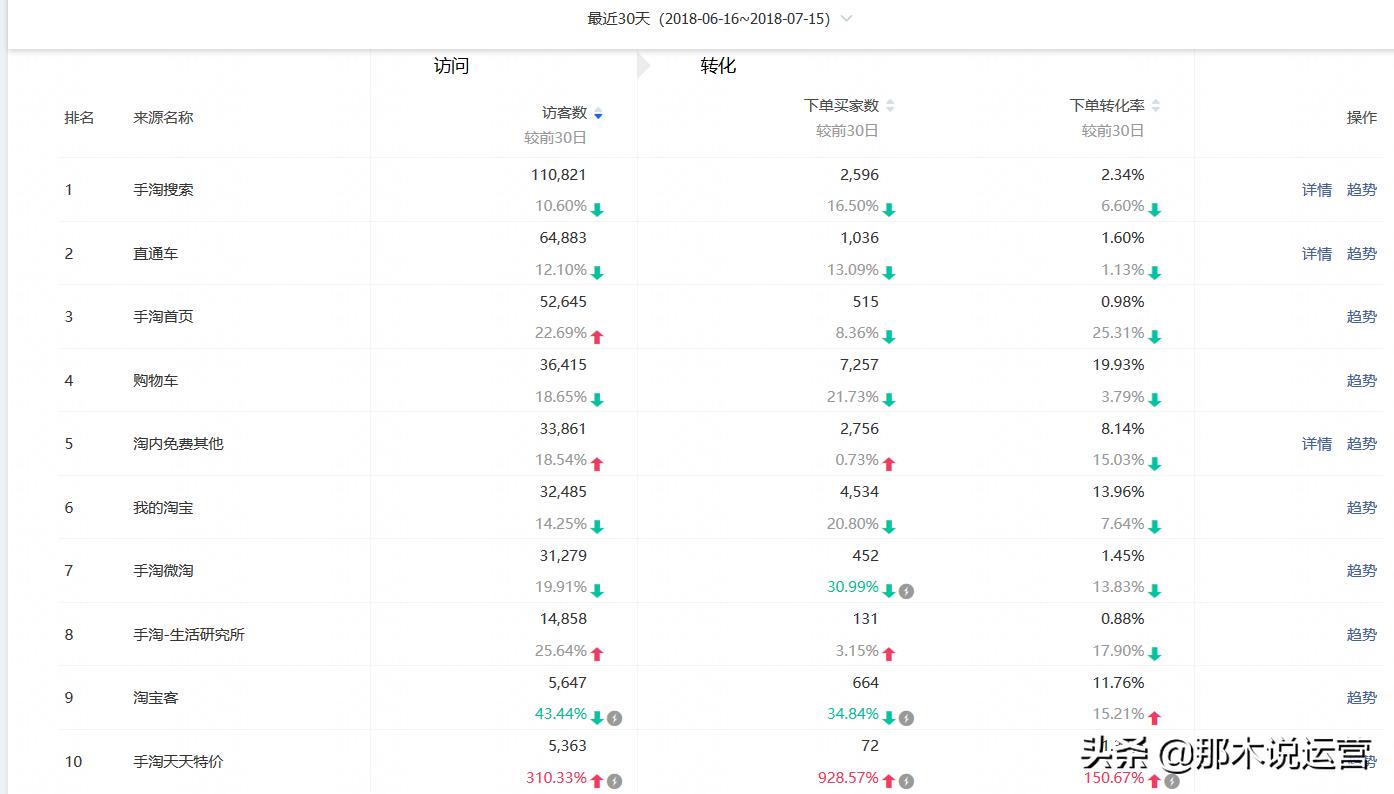Sort by 下单转化率 column arrows

(1156, 106)
